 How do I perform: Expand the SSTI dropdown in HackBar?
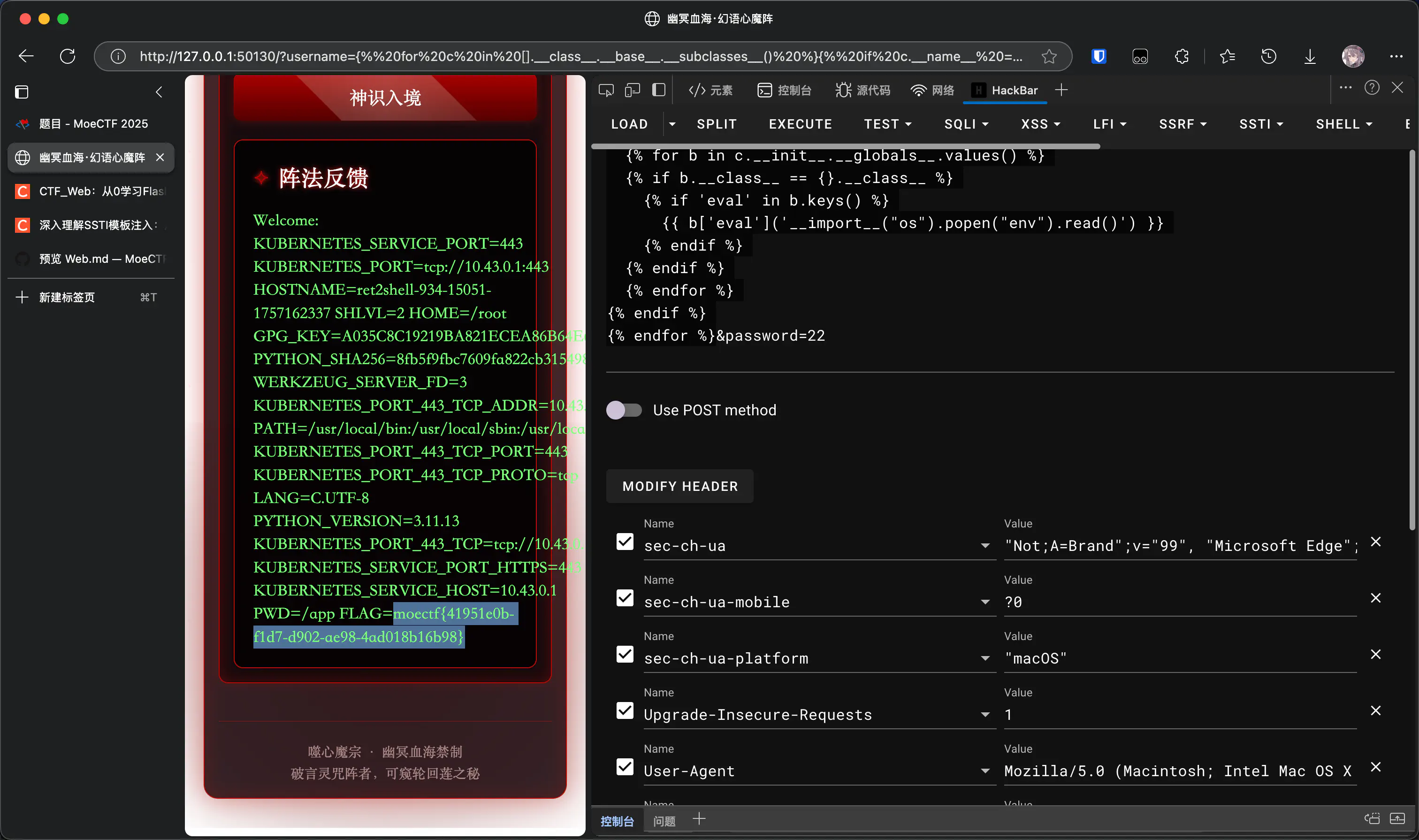[1260, 124]
